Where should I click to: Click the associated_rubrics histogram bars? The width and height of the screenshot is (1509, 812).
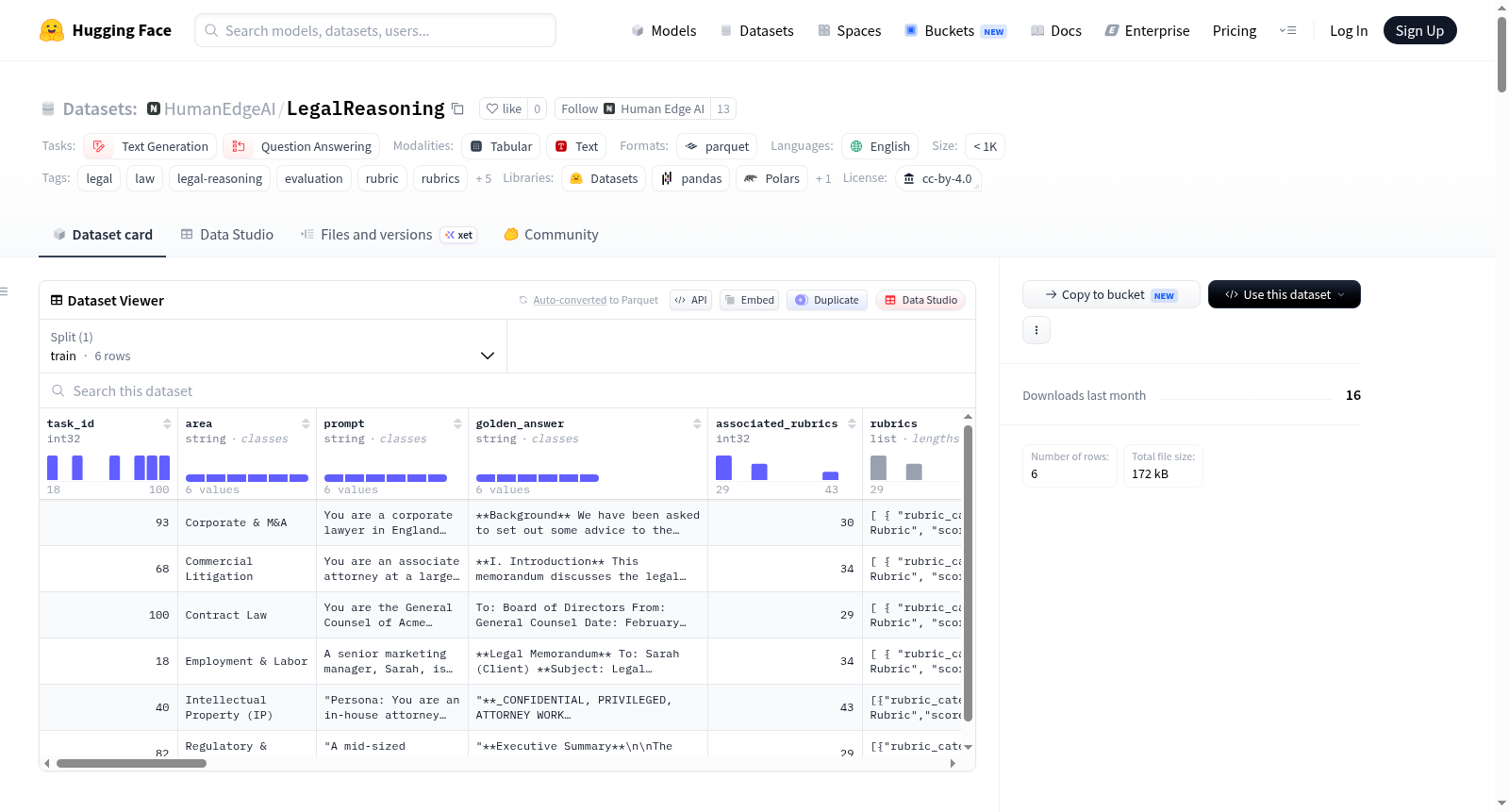pos(777,468)
